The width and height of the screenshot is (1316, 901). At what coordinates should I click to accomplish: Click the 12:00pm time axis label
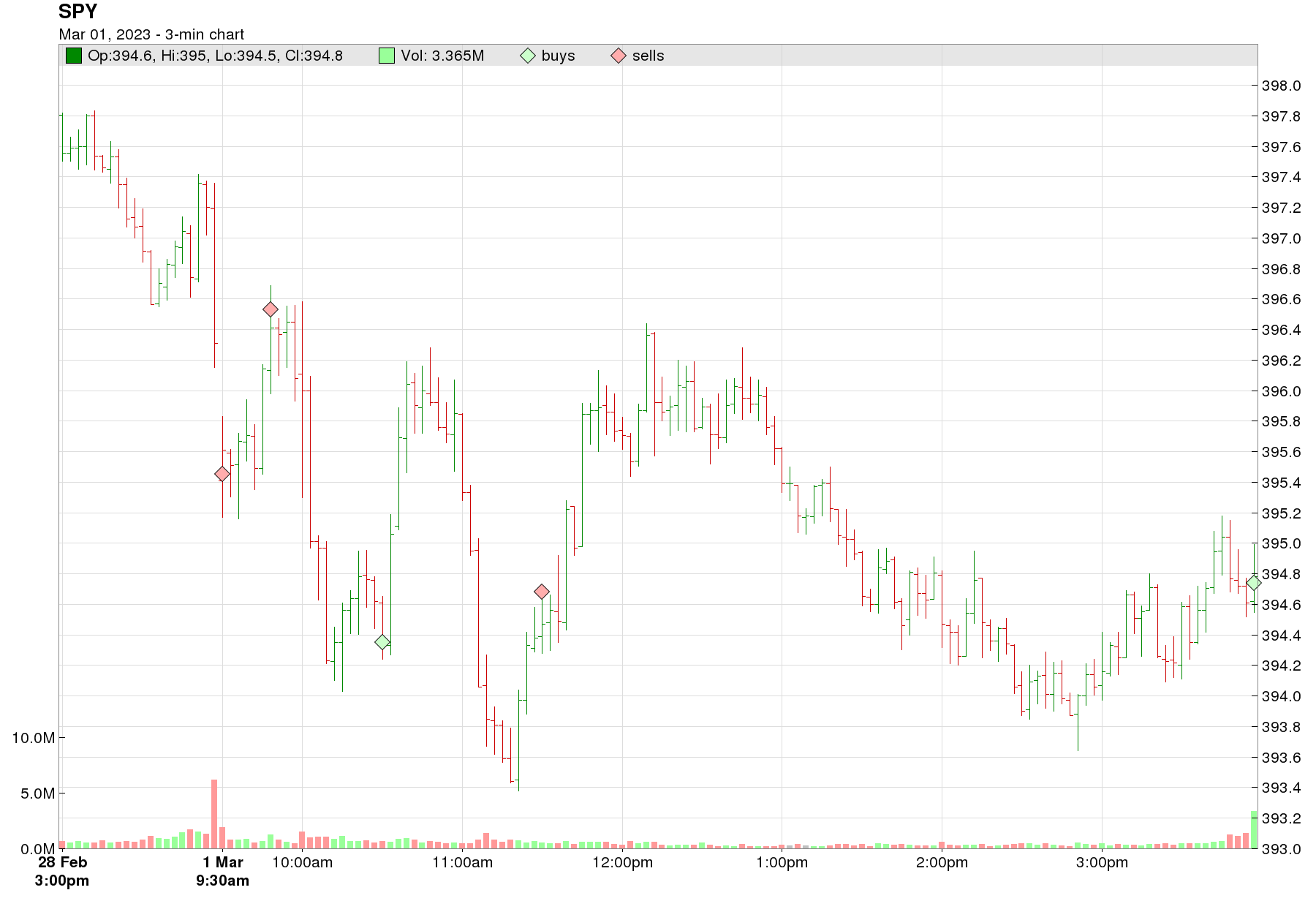[x=622, y=862]
